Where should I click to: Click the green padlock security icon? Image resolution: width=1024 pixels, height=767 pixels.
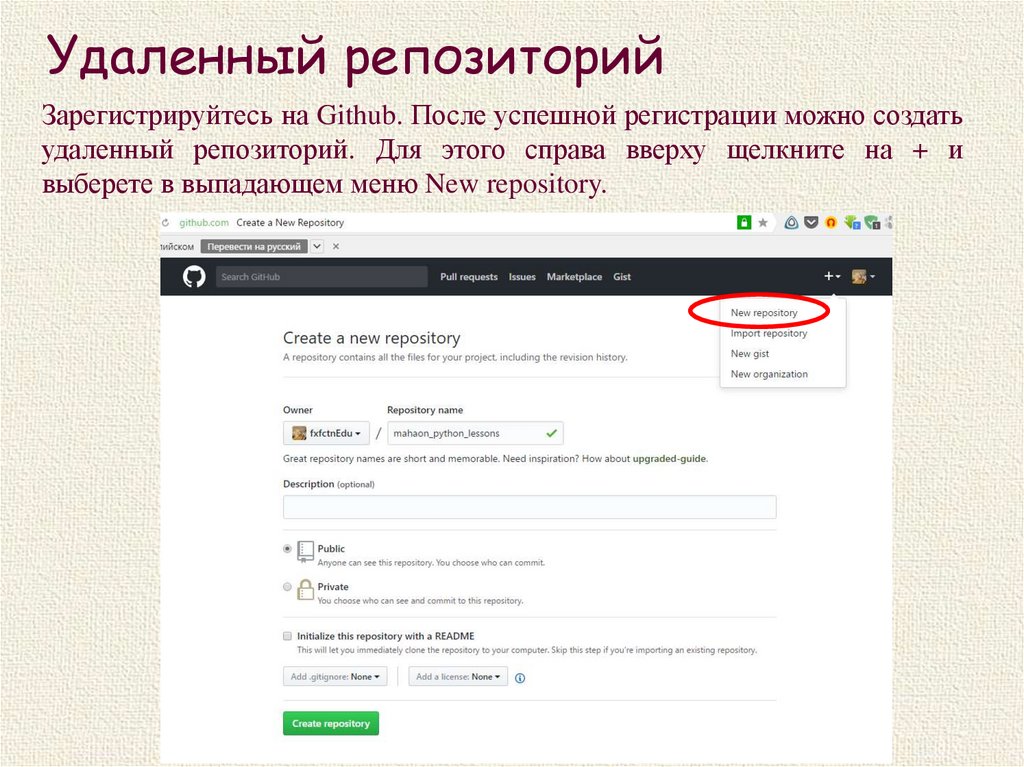click(x=744, y=223)
